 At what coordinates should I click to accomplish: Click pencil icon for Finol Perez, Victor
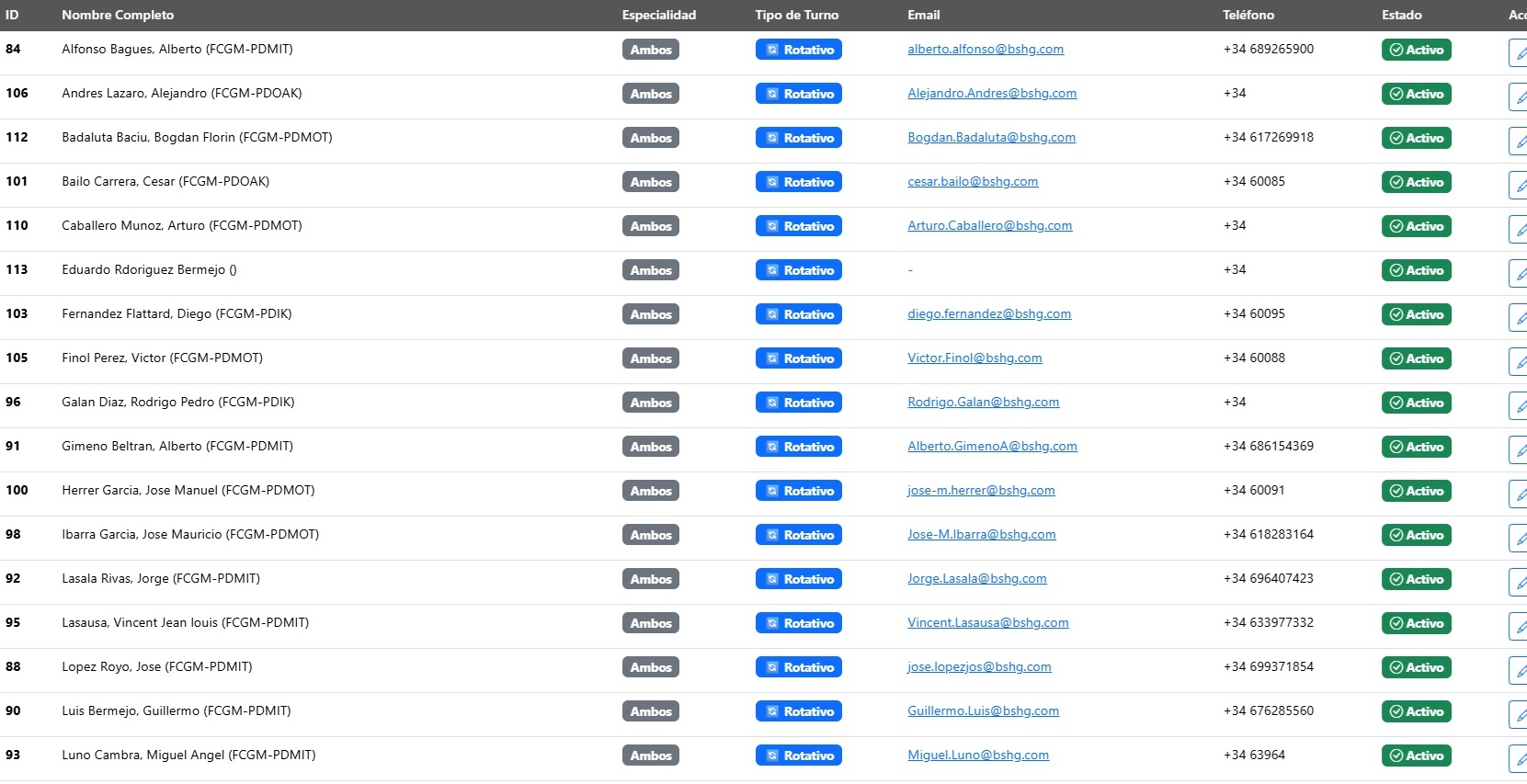1519,362
